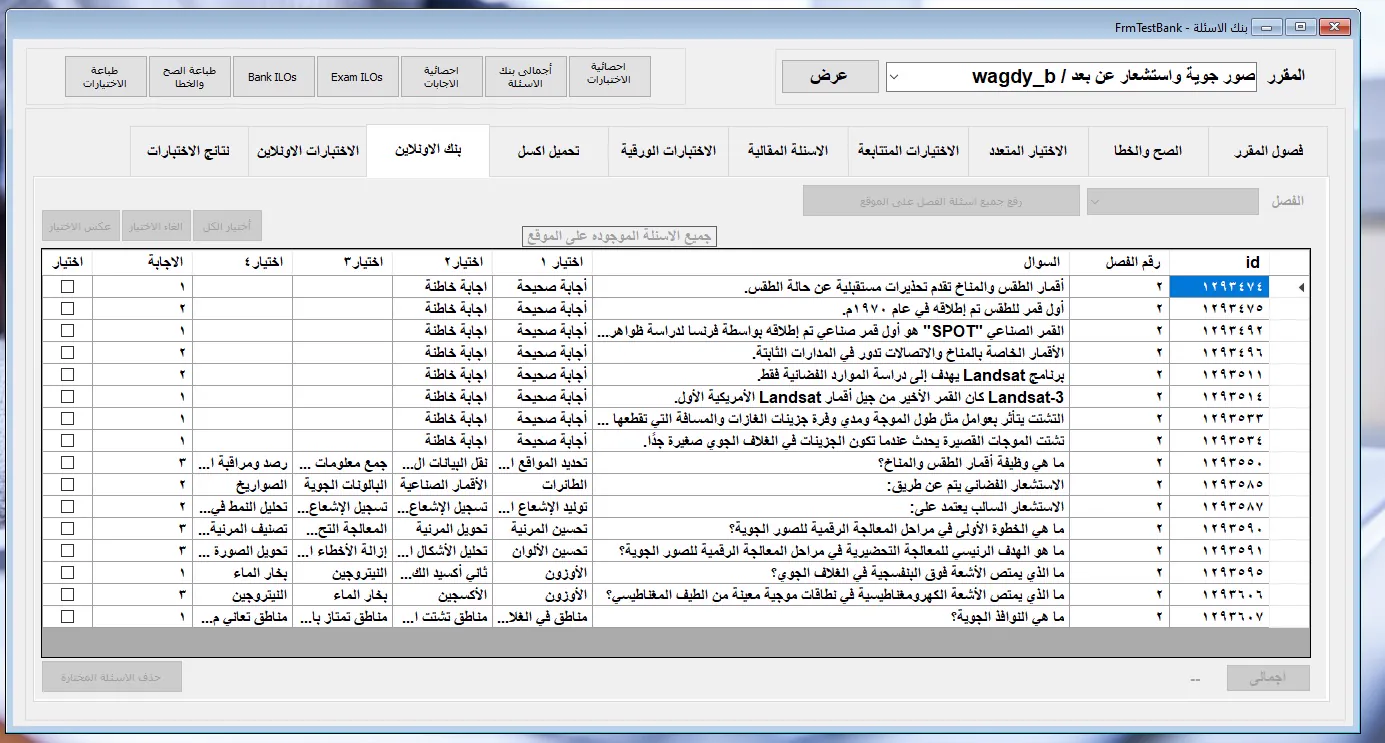Click the اختيار٤ column header
This screenshot has width=1385, height=743.
tap(243, 262)
